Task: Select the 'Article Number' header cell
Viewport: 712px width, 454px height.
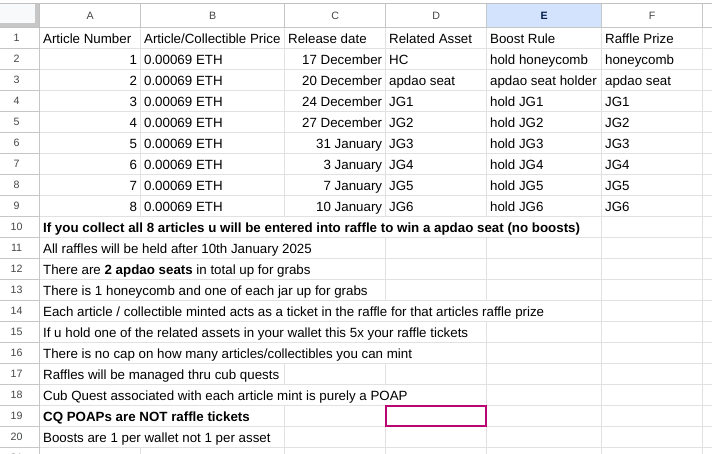Action: [x=90, y=38]
